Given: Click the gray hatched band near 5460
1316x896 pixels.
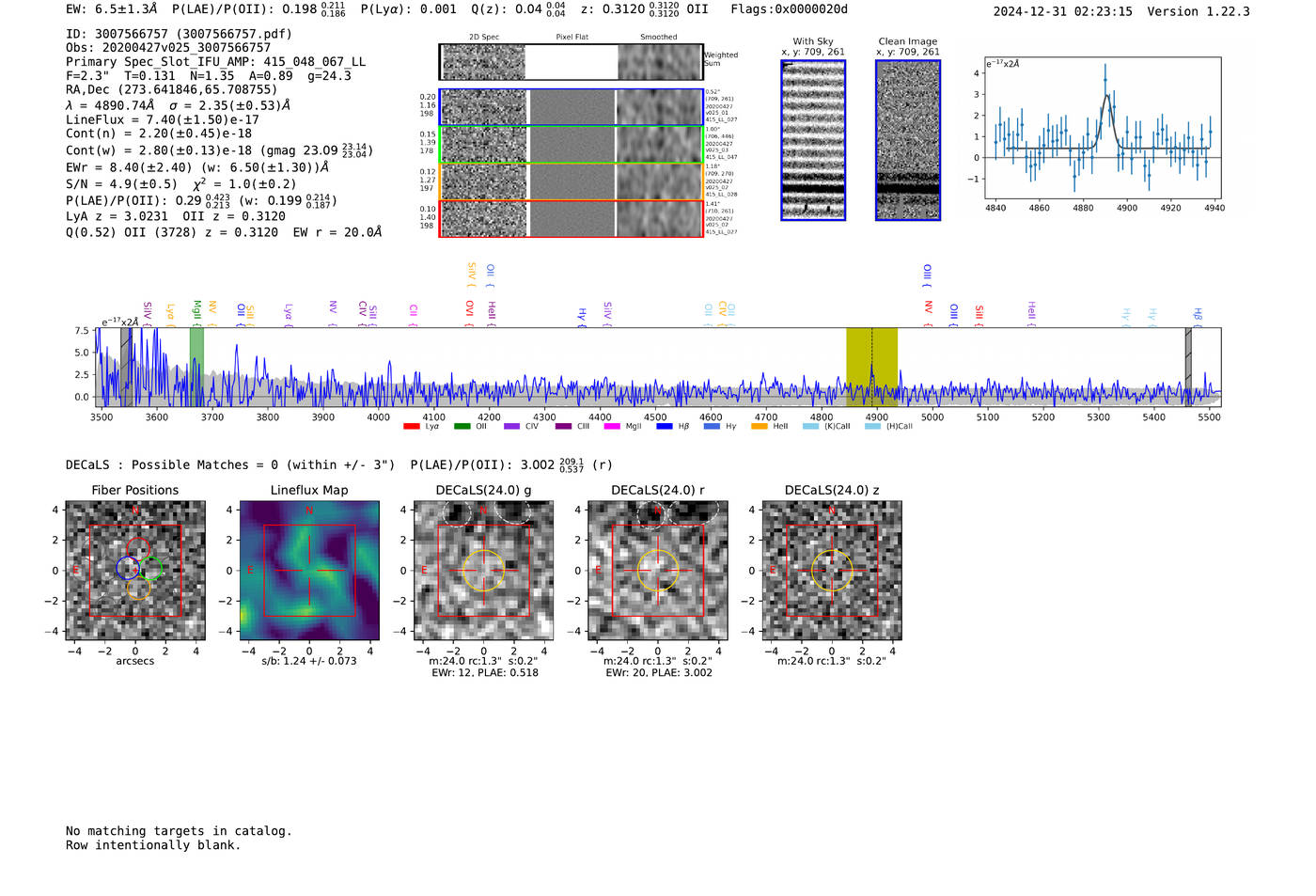Looking at the screenshot, I should coord(1188,367).
